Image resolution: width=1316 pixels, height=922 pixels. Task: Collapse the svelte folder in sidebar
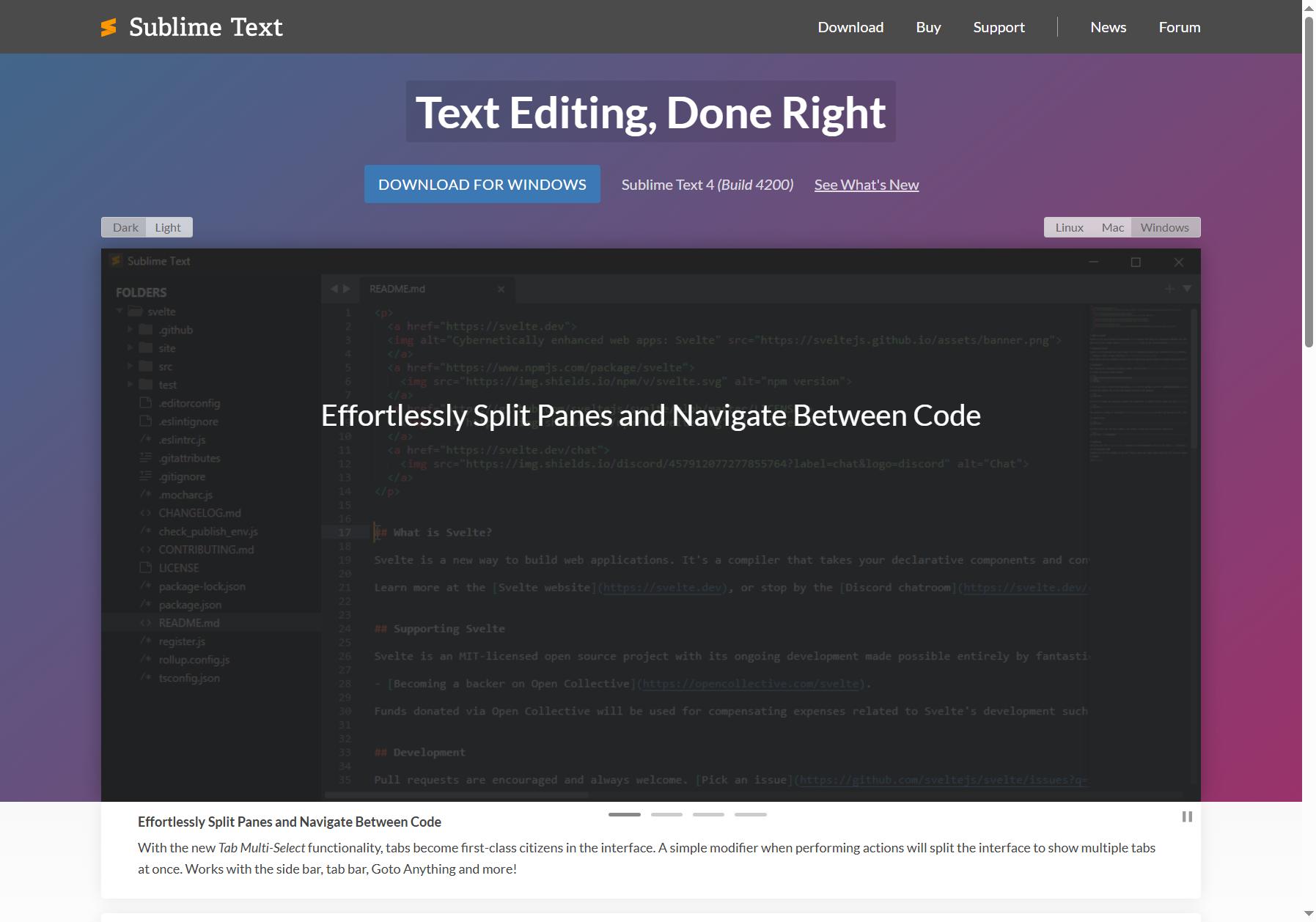(x=120, y=311)
